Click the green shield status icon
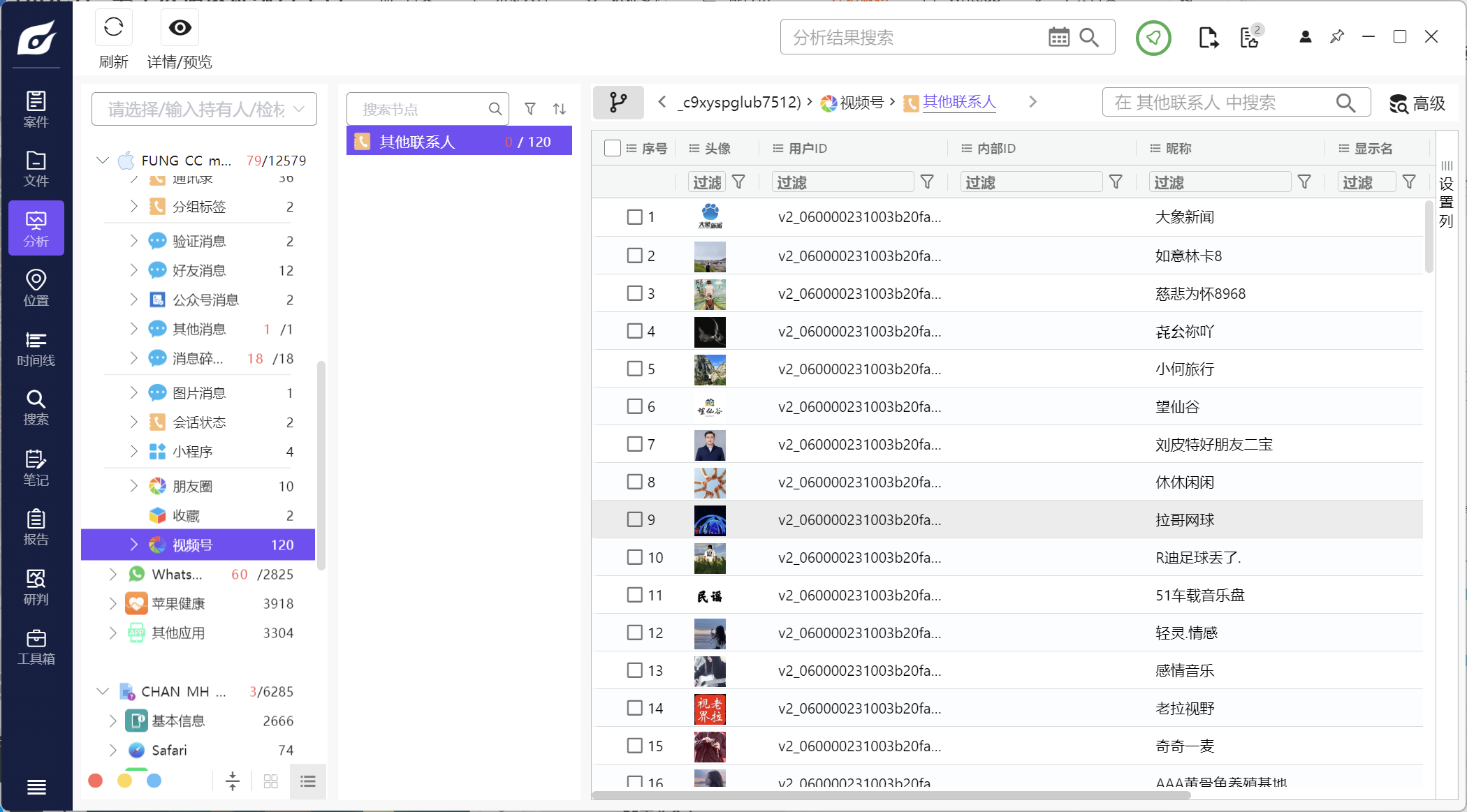The image size is (1467, 812). click(1153, 38)
